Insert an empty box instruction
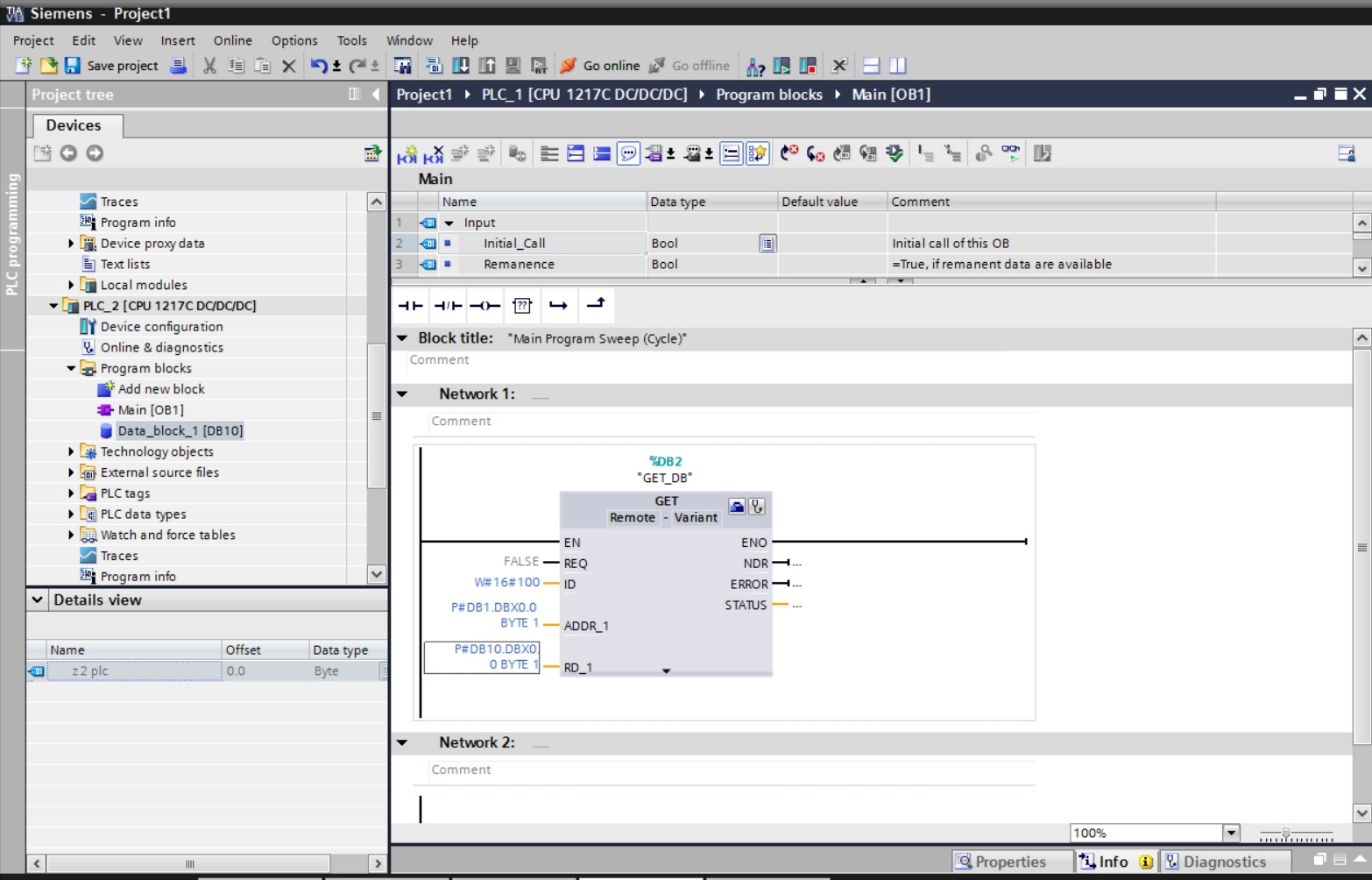This screenshot has width=1372, height=880. coord(522,306)
